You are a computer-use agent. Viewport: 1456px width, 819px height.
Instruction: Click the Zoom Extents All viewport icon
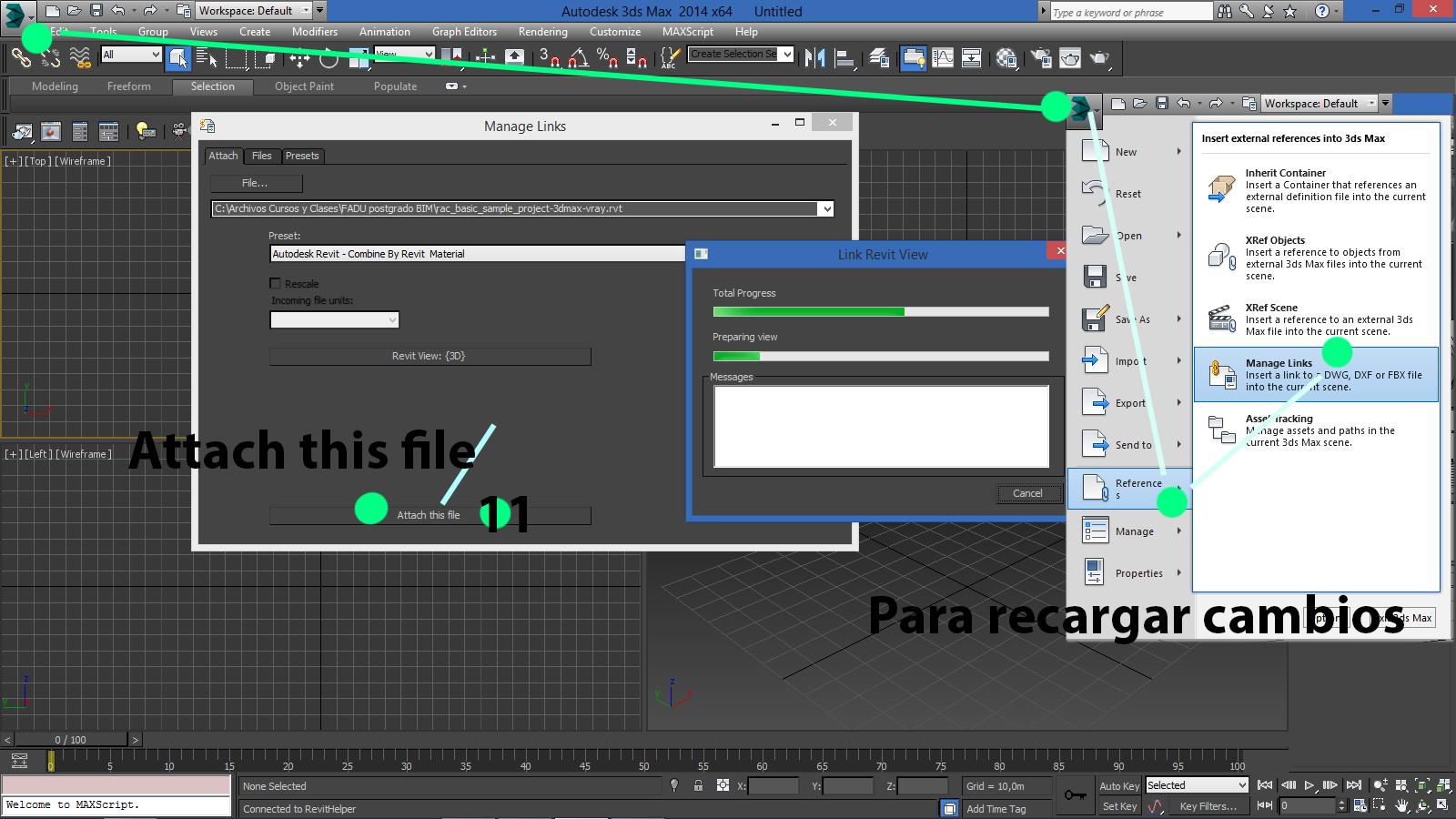coord(1443,785)
